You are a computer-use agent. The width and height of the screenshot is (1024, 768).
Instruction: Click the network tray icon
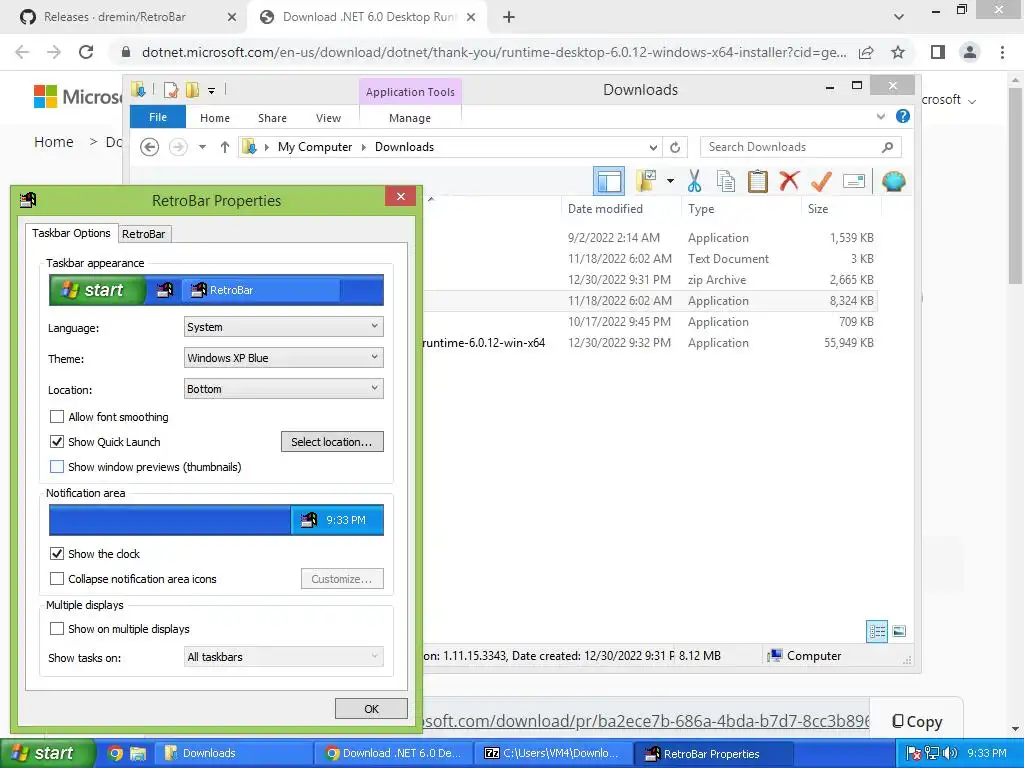(932, 753)
